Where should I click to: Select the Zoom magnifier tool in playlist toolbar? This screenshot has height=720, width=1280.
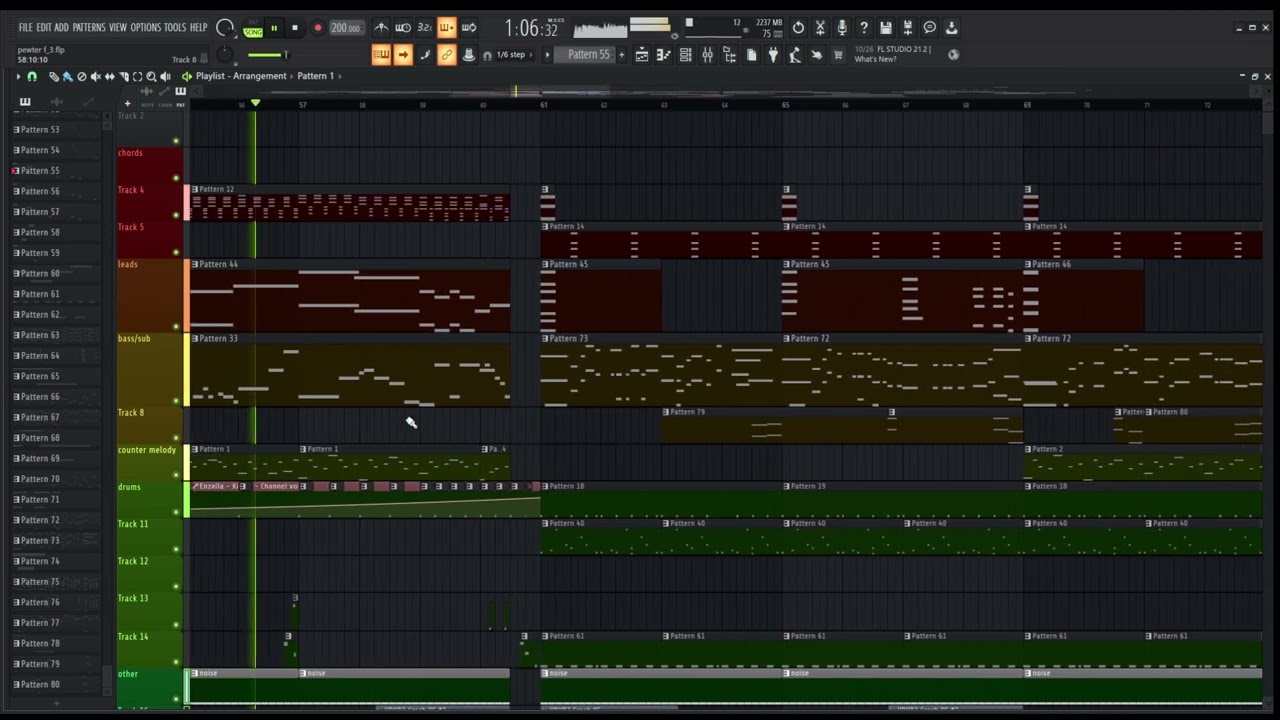click(x=151, y=76)
